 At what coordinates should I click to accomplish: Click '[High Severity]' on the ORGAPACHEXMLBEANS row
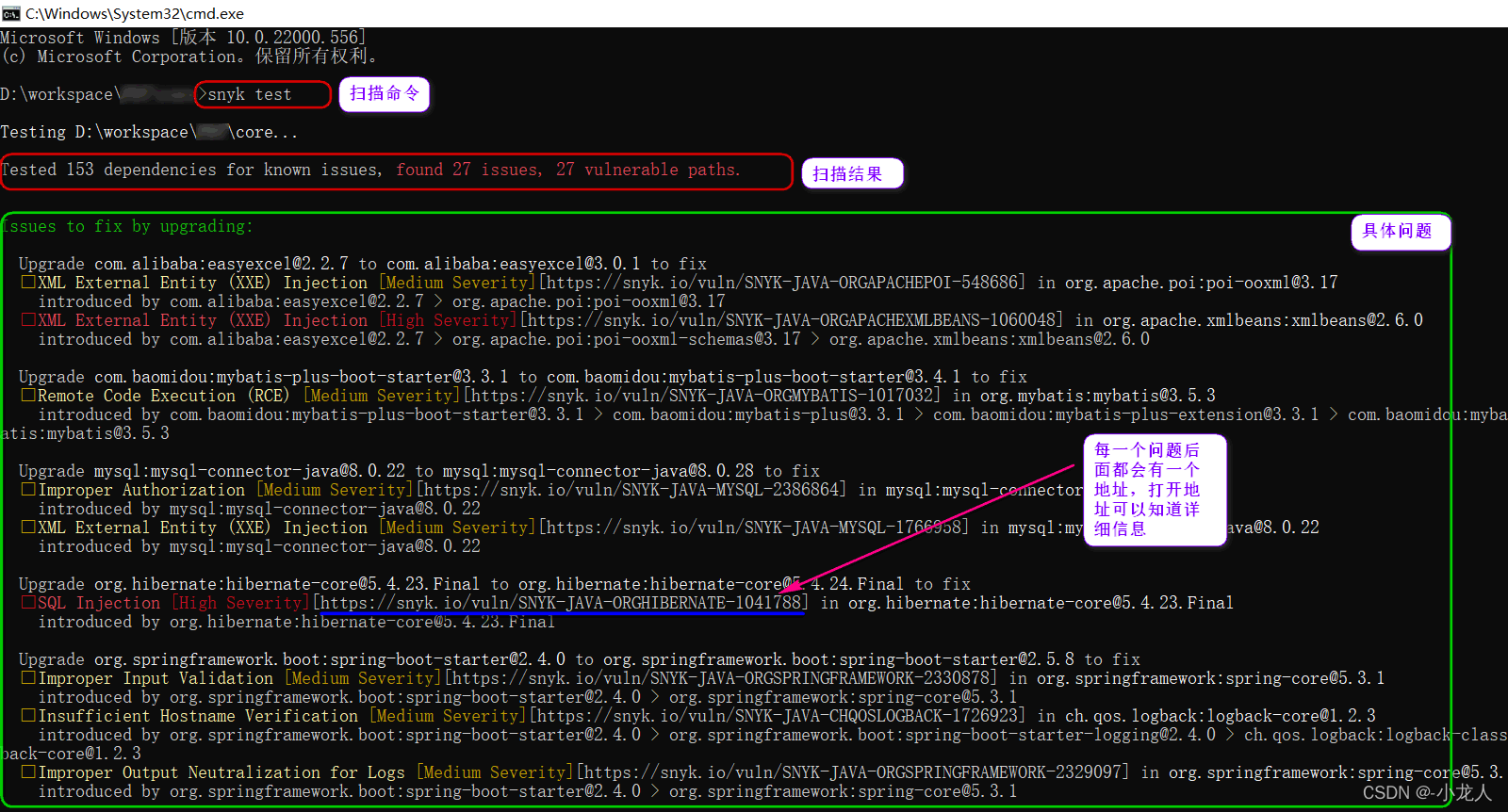click(x=447, y=320)
